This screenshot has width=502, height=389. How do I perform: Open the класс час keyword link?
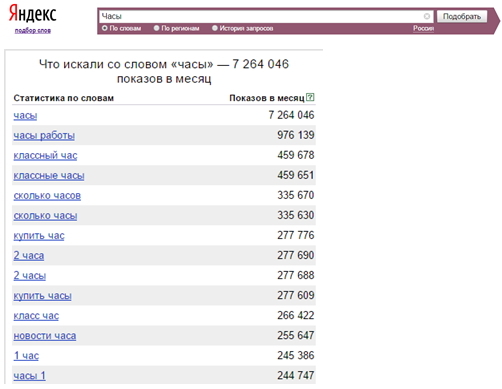point(36,315)
